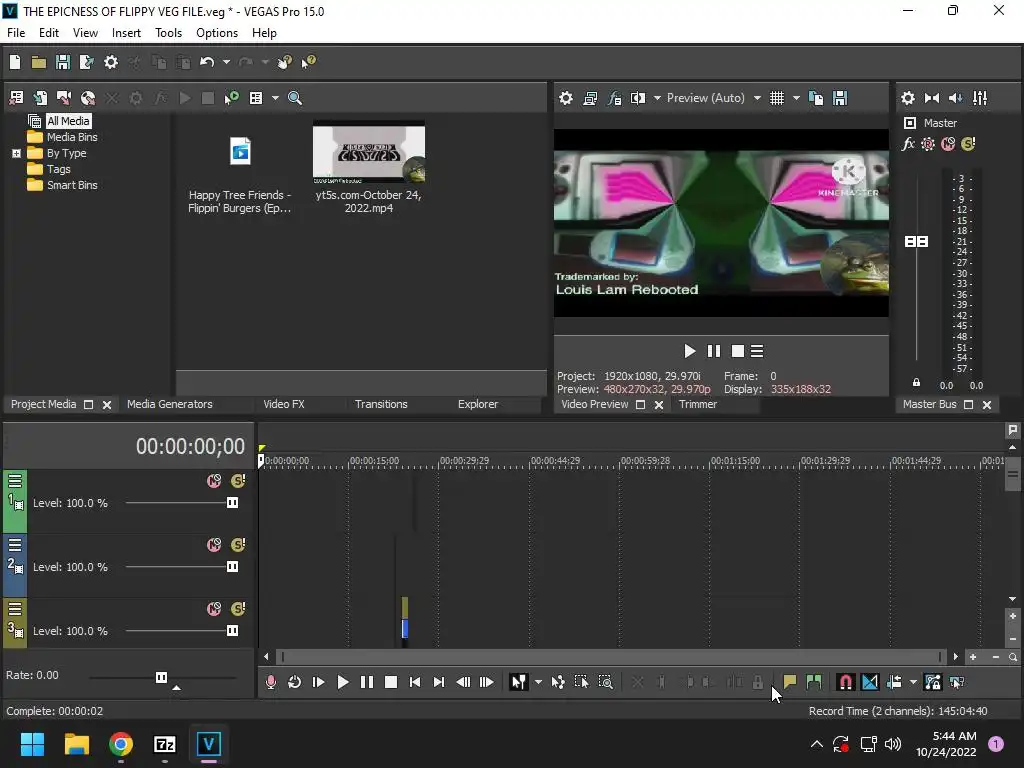Image resolution: width=1024 pixels, height=768 pixels.
Task: Open a project with folder icon
Action: coord(39,62)
